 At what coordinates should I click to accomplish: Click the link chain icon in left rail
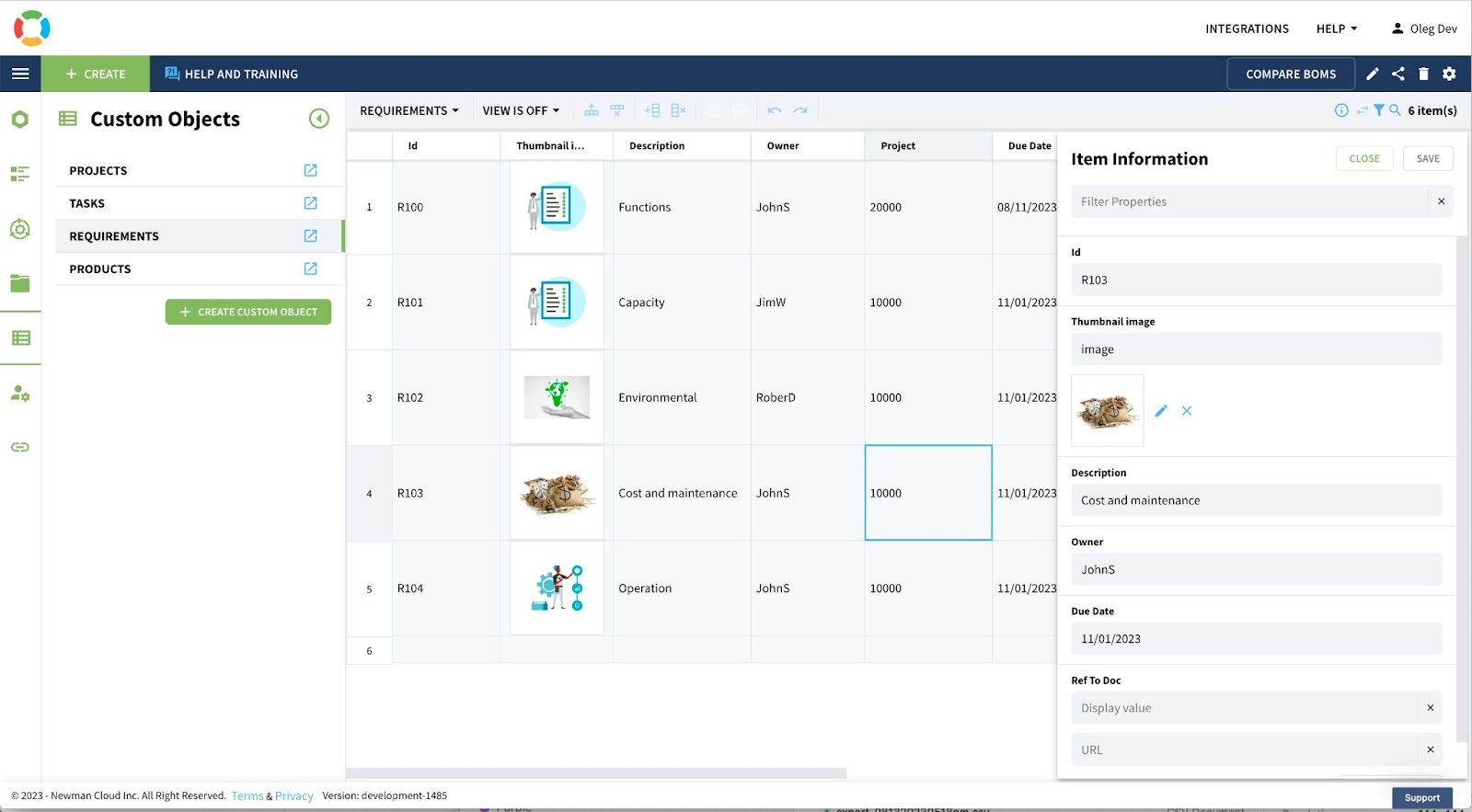20,447
